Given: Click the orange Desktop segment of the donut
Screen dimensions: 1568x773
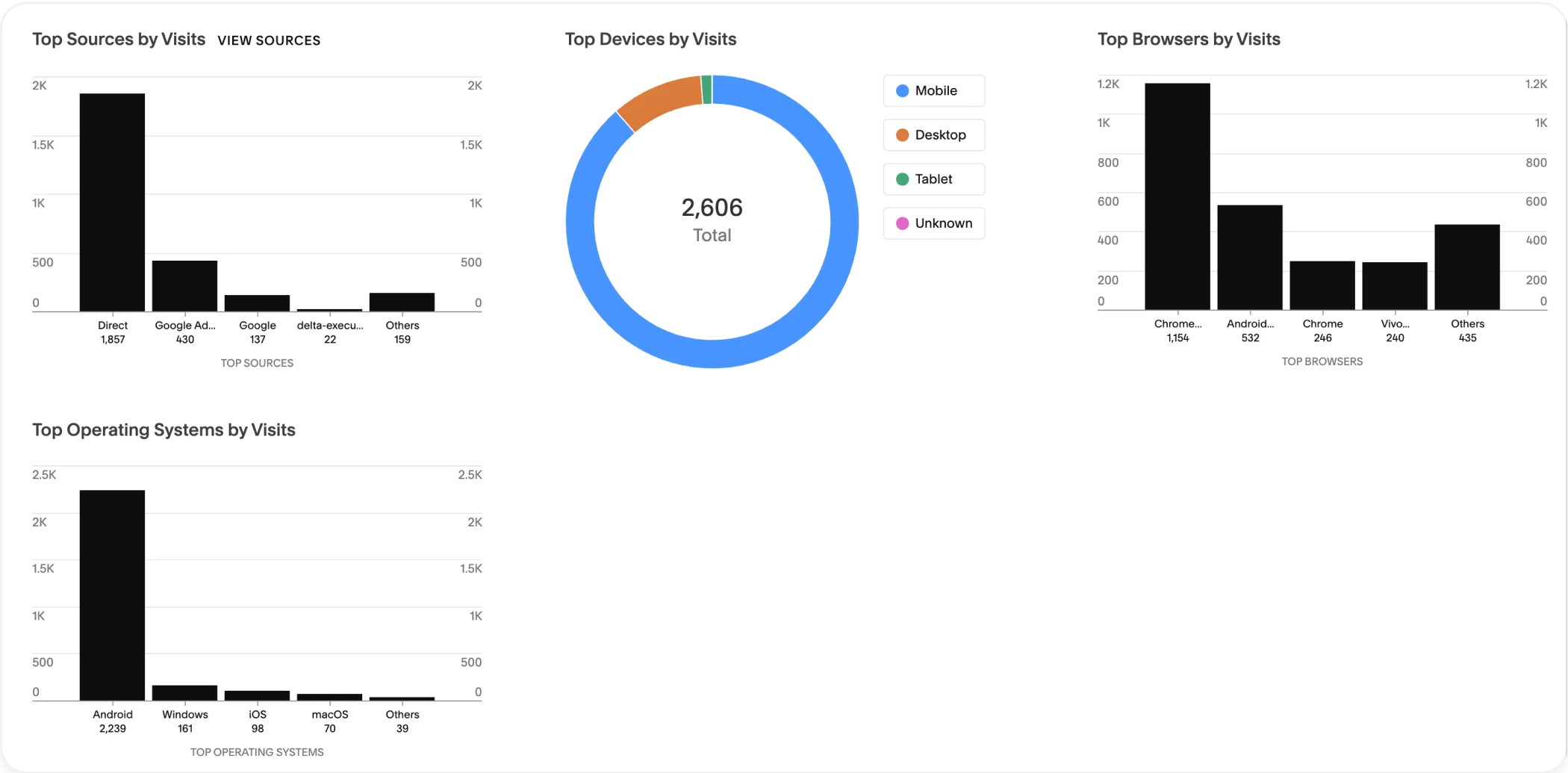Looking at the screenshot, I should 656,102.
